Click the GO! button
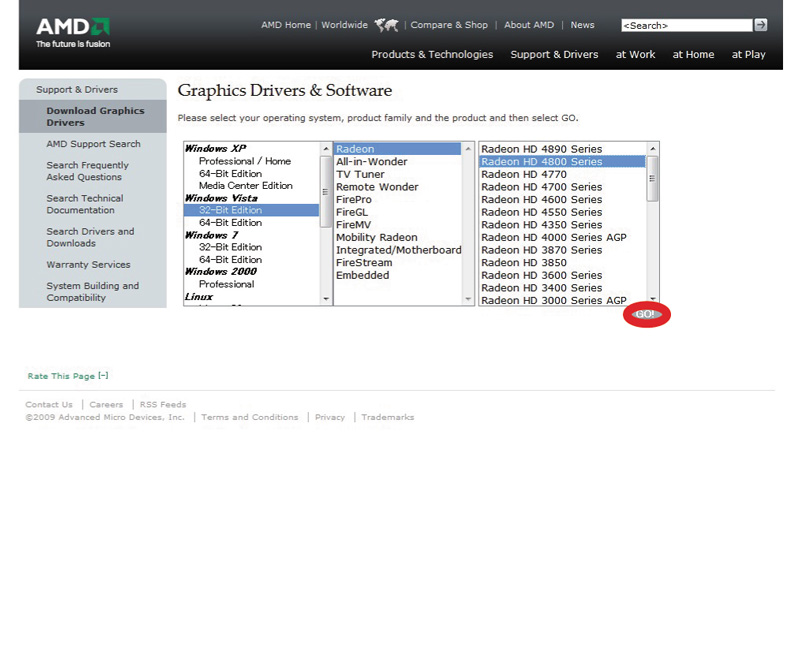The width and height of the screenshot is (800, 664). click(646, 314)
